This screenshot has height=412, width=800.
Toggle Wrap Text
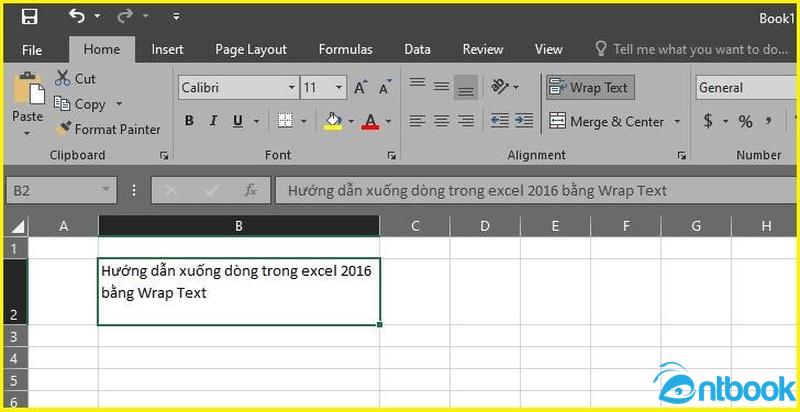click(590, 88)
